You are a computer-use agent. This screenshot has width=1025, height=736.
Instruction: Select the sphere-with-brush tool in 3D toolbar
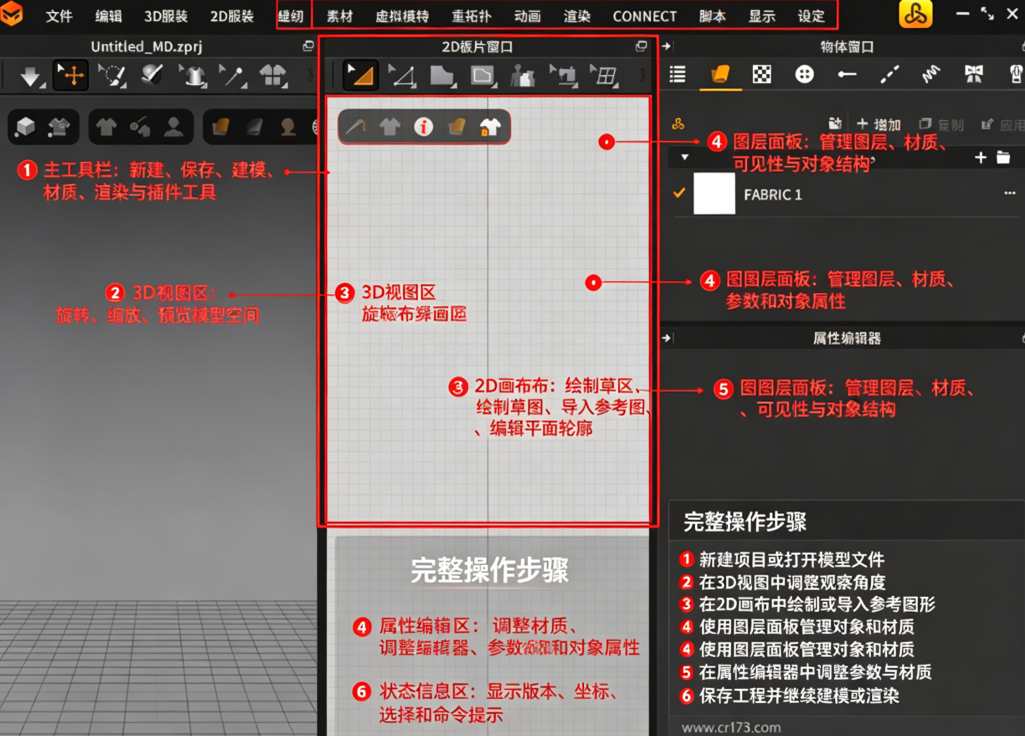click(x=152, y=75)
